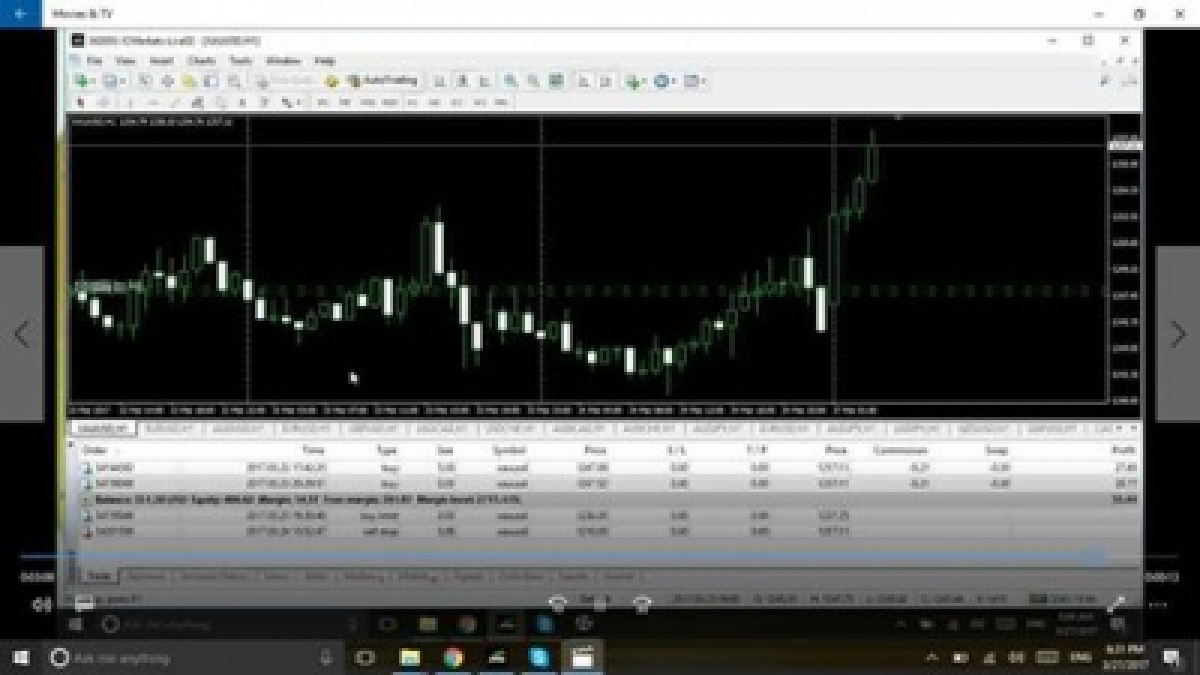Open the View menu
1200x675 pixels.
pos(125,60)
